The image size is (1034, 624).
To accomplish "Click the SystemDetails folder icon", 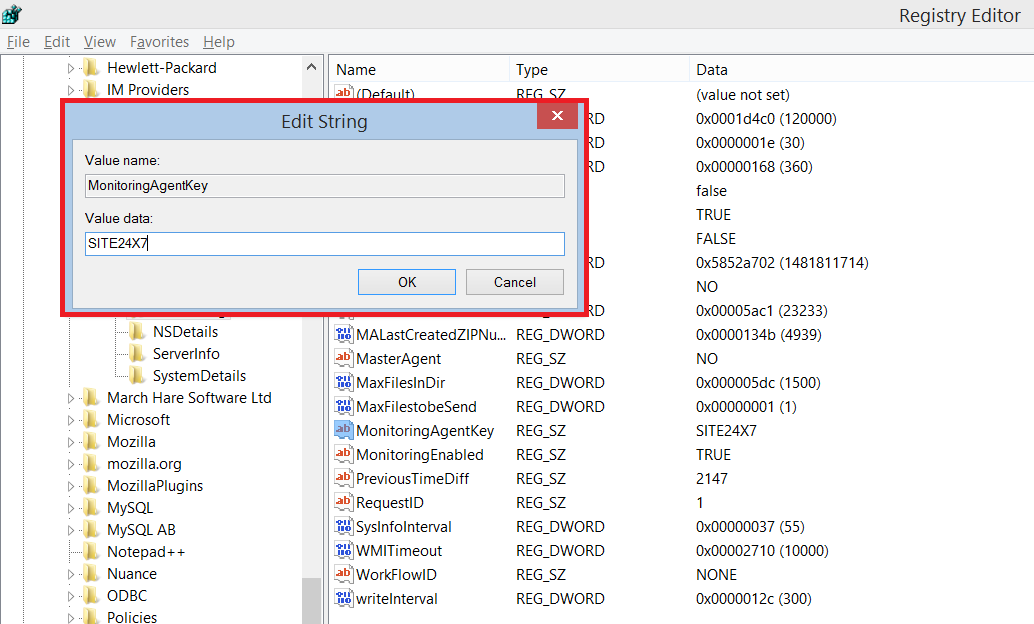I will [137, 375].
